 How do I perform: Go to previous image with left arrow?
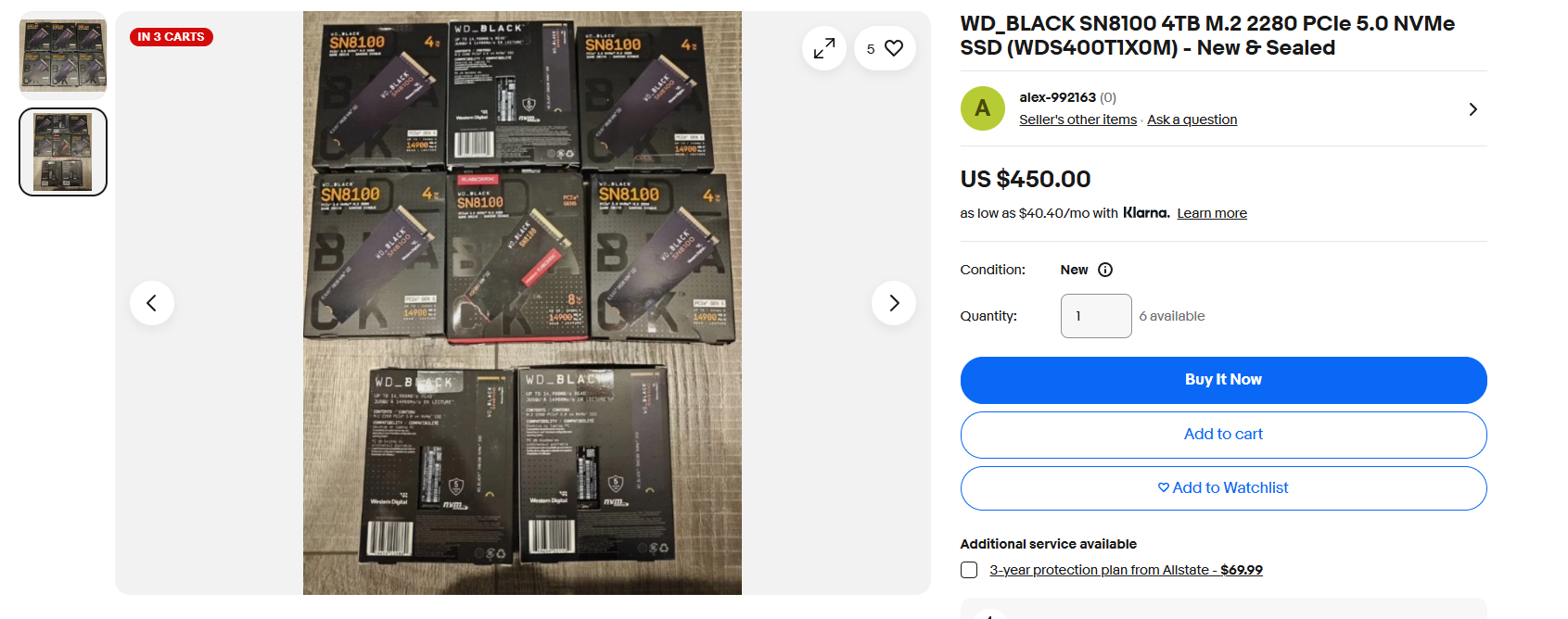[152, 303]
